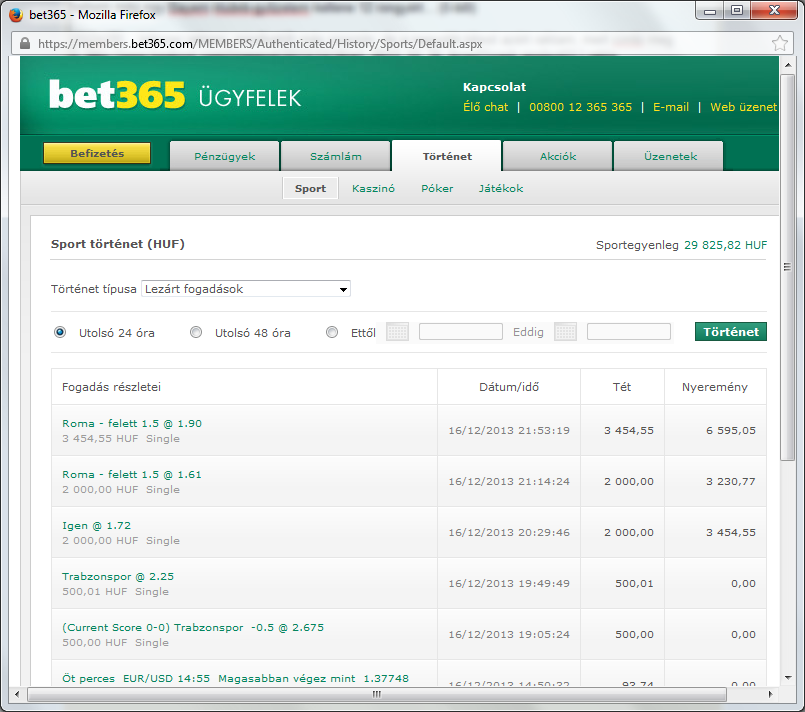Open the Ettől calendar picker icon
This screenshot has height=712, width=805.
pyautogui.click(x=397, y=332)
